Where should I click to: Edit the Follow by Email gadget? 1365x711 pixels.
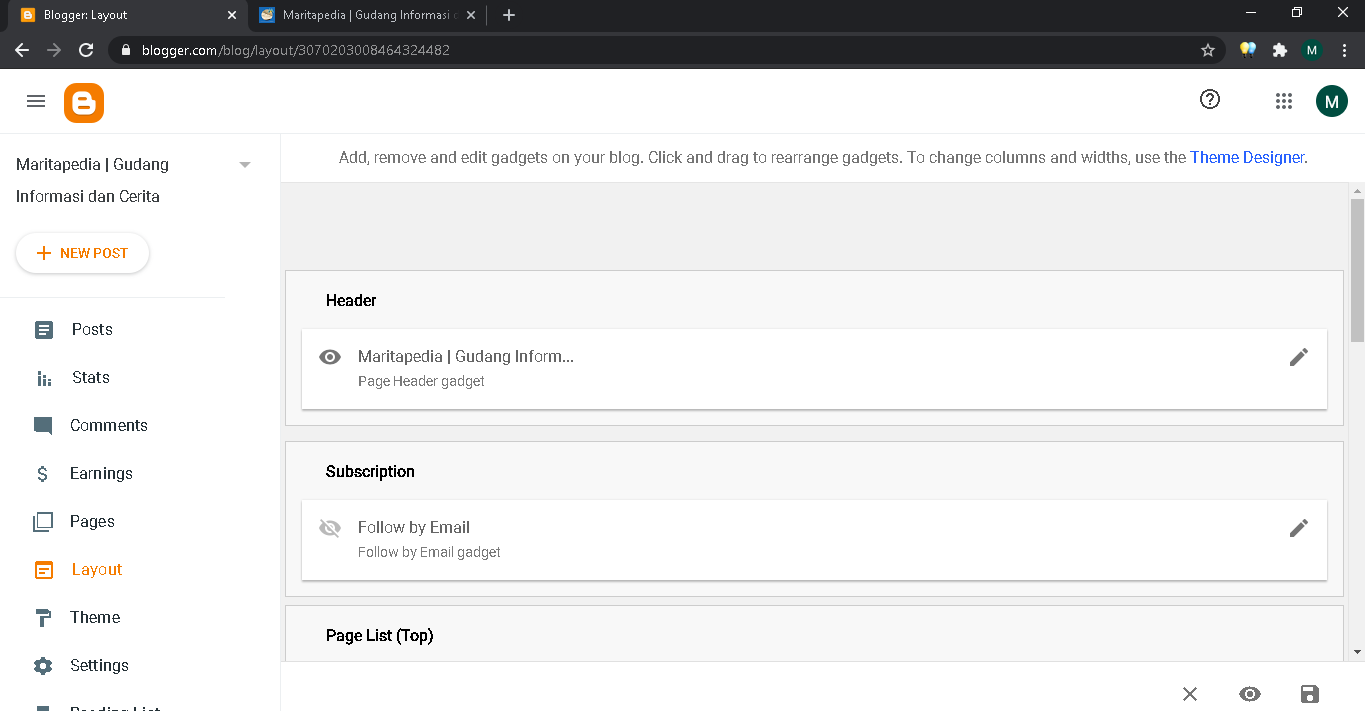pos(1298,528)
